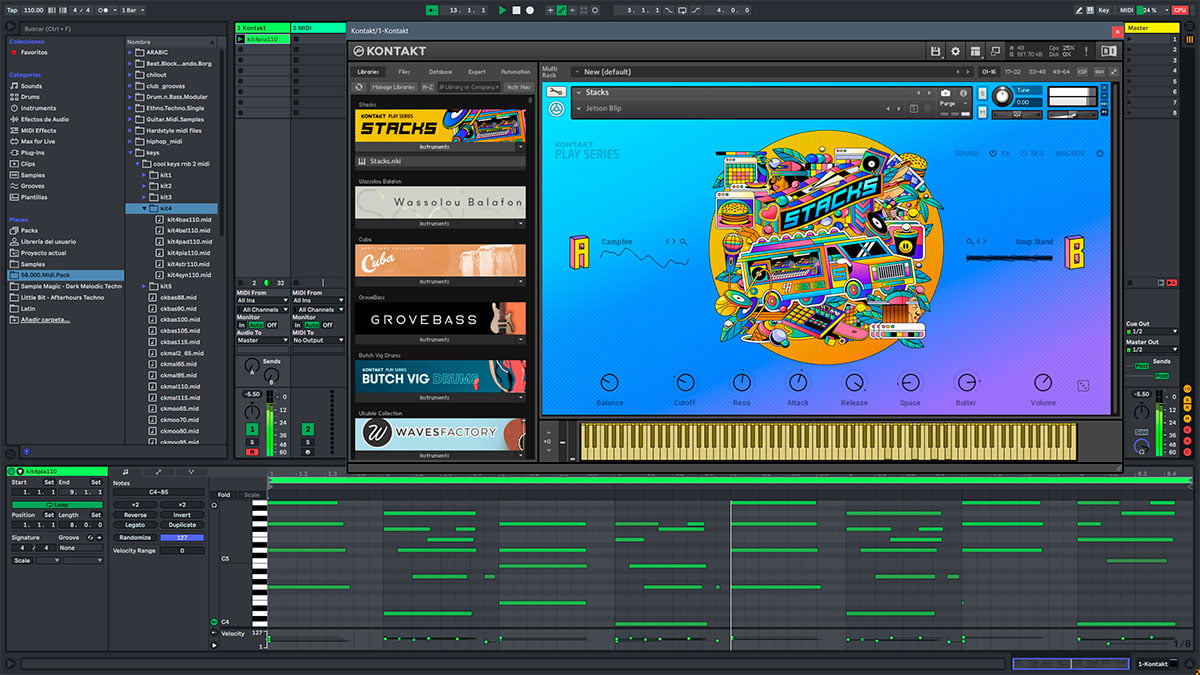The width and height of the screenshot is (1200, 675).
Task: Click the Key mapping button at top right
Action: point(1104,10)
